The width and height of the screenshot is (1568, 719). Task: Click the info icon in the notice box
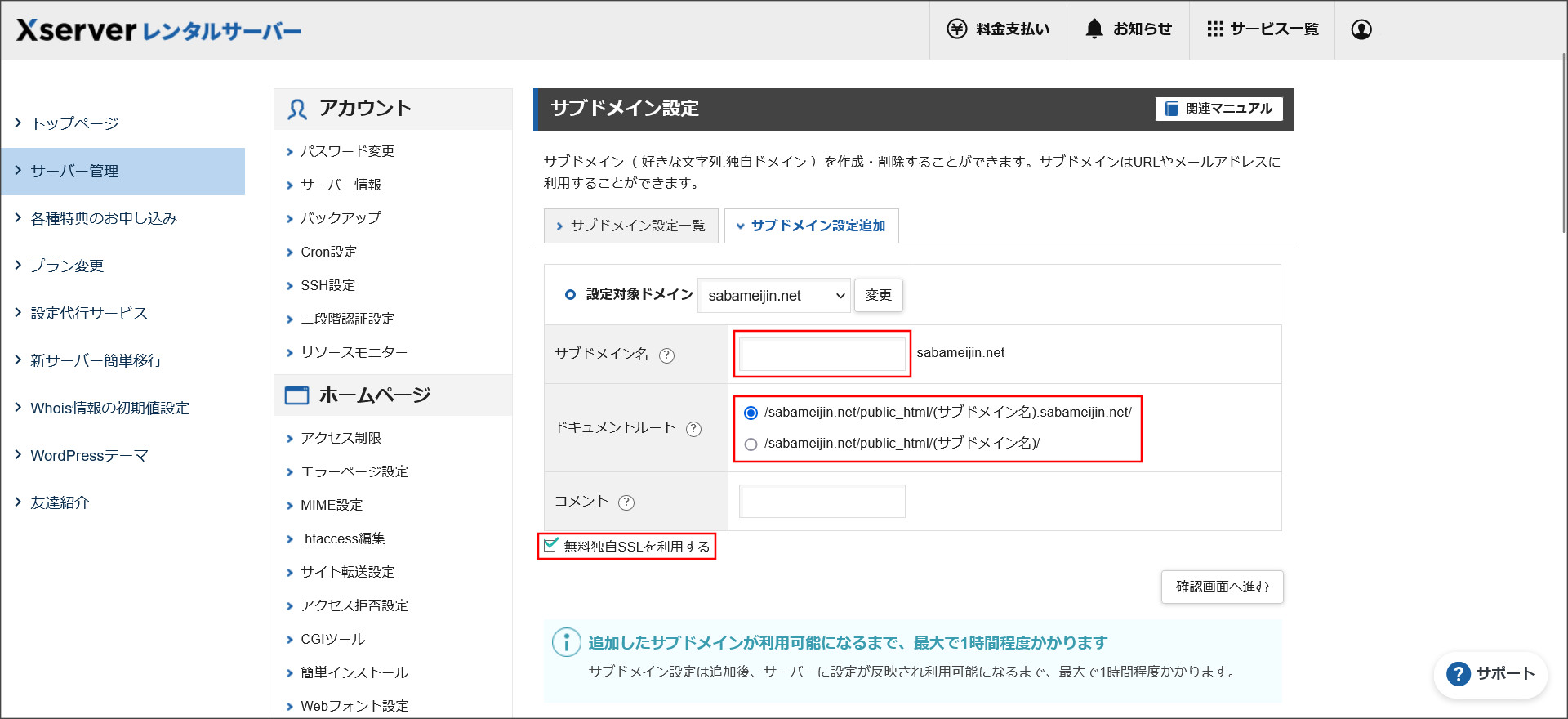point(567,642)
